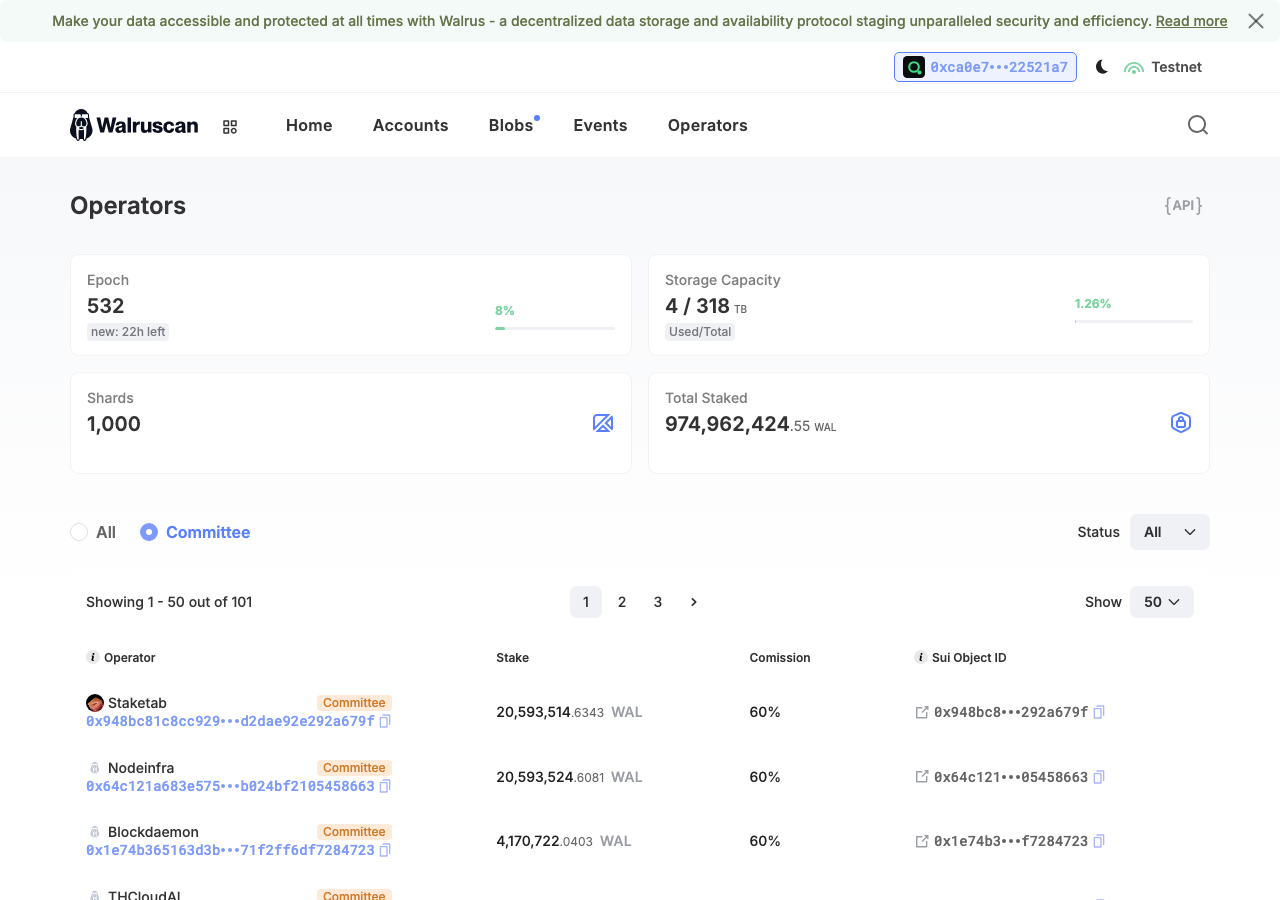Viewport: 1280px width, 900px height.
Task: Open the Accounts menu item
Action: [x=411, y=125]
